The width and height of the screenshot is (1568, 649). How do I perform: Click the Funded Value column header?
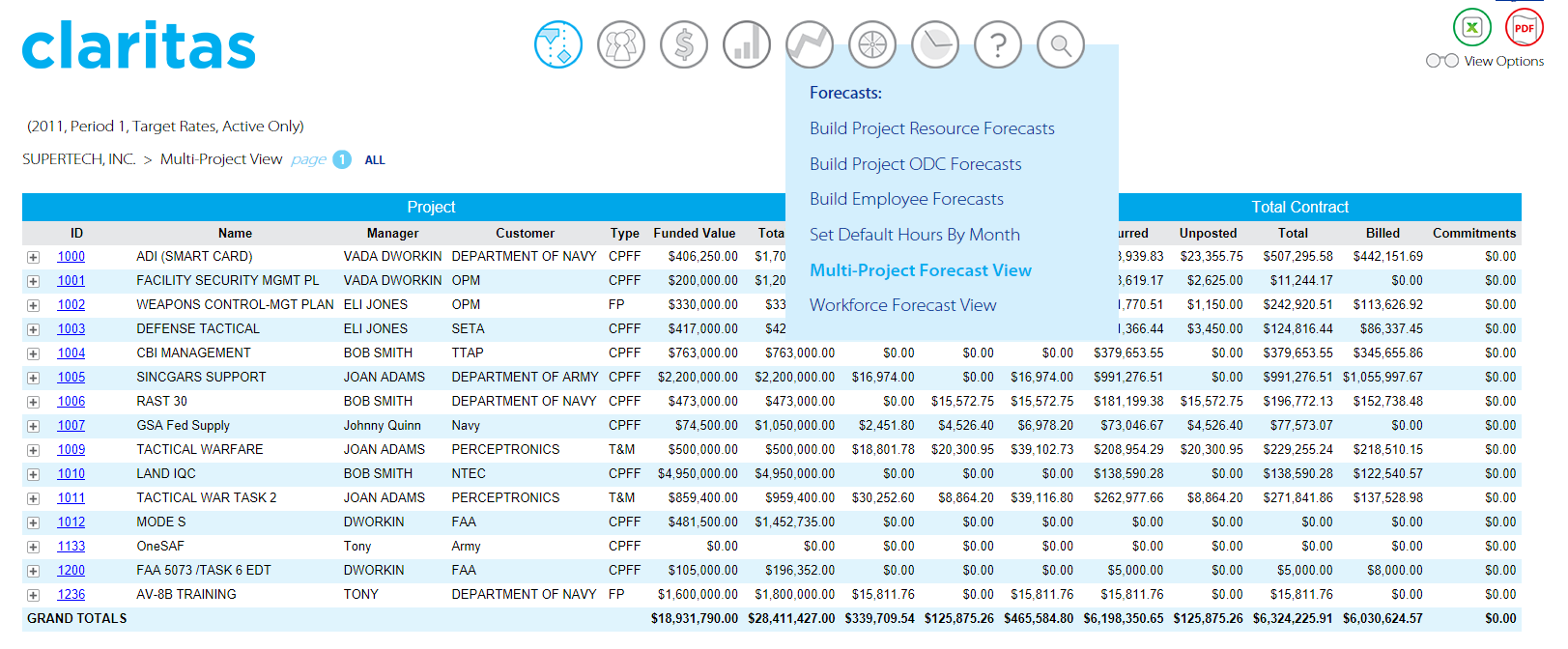coord(695,233)
